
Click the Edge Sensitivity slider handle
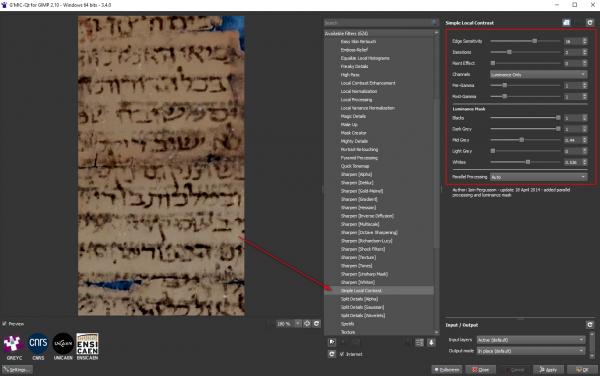(535, 41)
